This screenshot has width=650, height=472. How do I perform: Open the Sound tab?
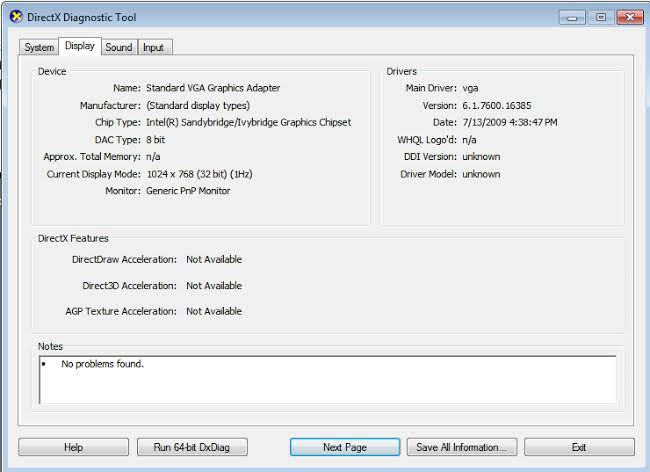(119, 47)
